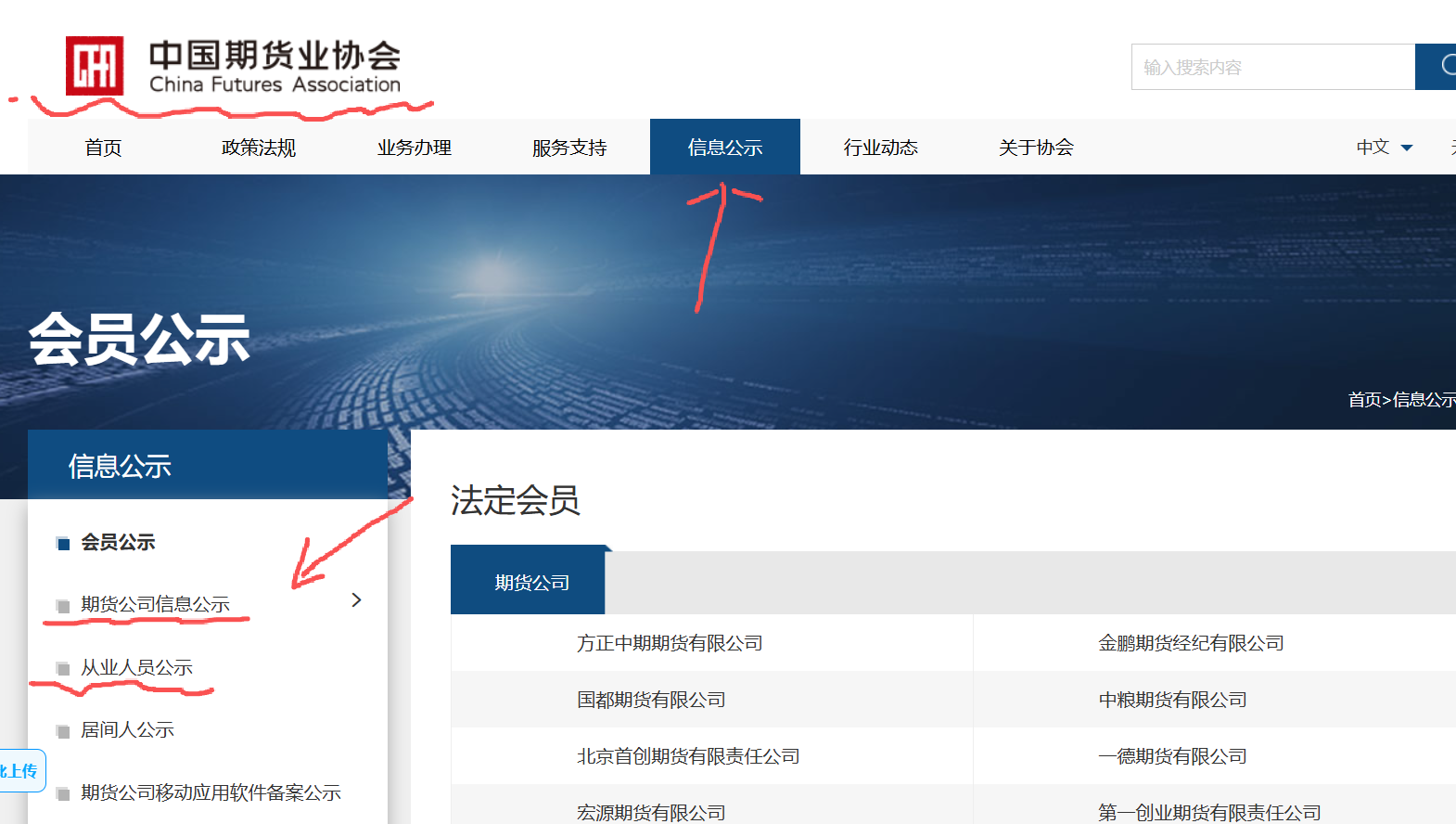Expand the 期货公司信息公示 chevron arrow
Screen dimensions: 1456x824
click(x=356, y=600)
